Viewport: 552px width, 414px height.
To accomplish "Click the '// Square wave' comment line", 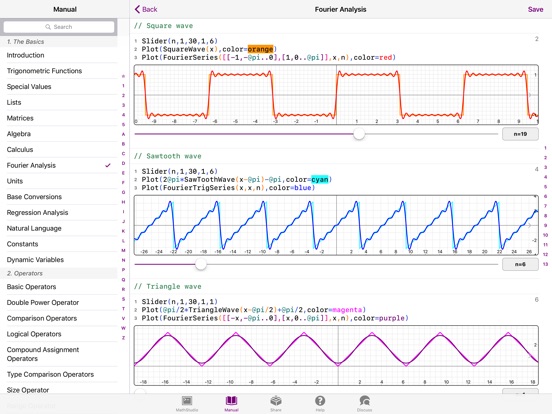I will (163, 26).
